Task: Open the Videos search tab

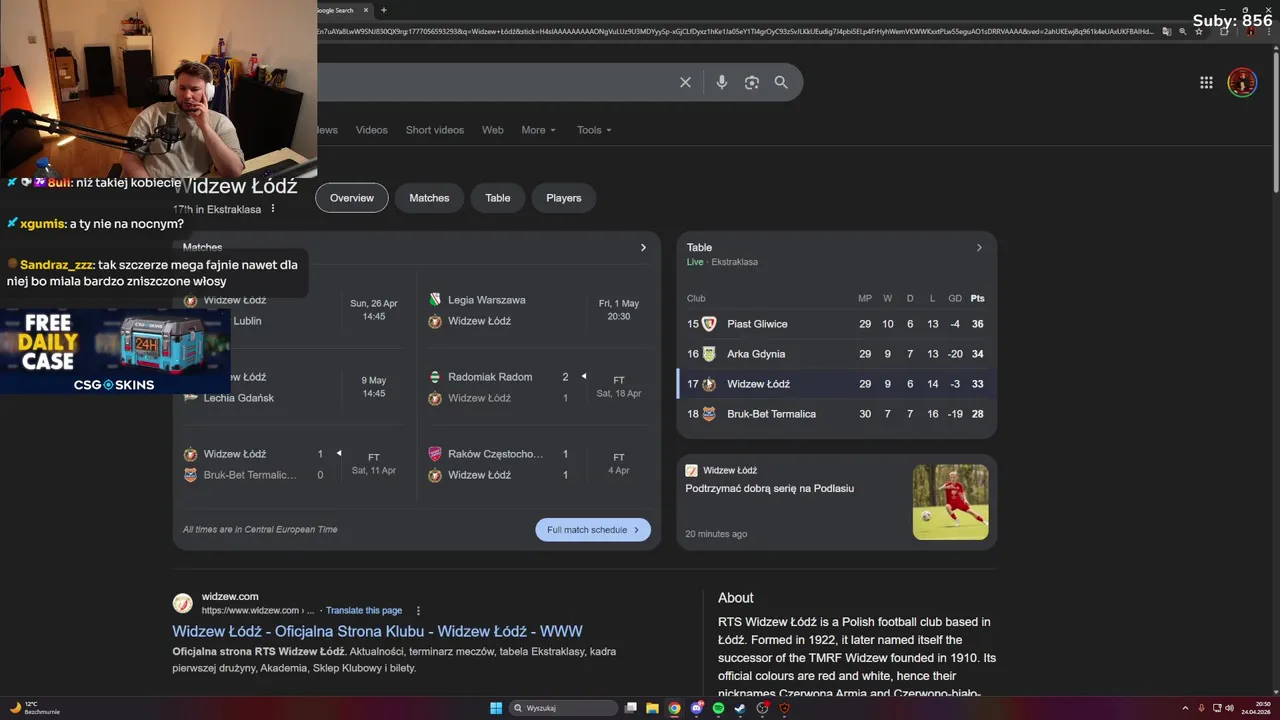Action: 371,130
